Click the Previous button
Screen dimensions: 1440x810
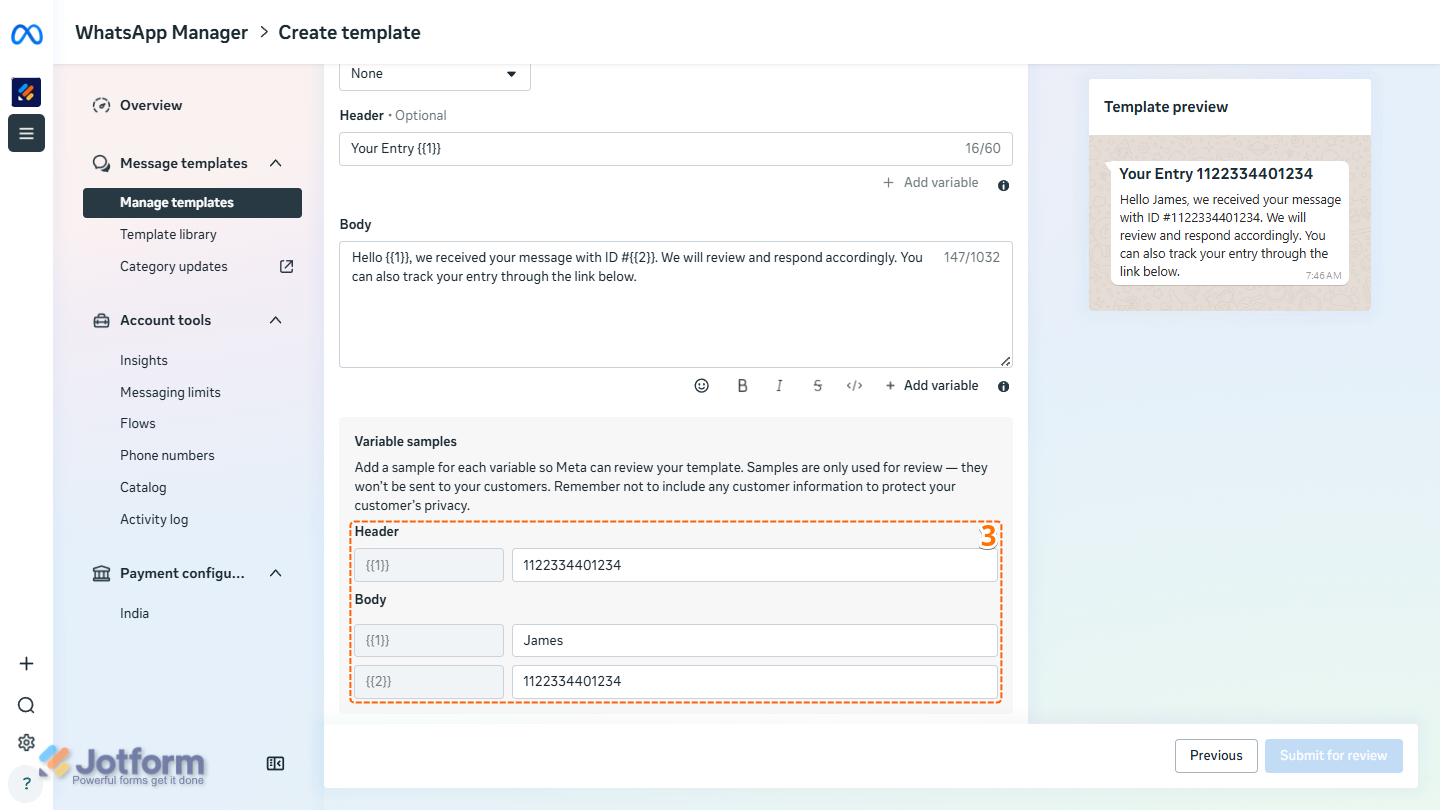tap(1216, 756)
